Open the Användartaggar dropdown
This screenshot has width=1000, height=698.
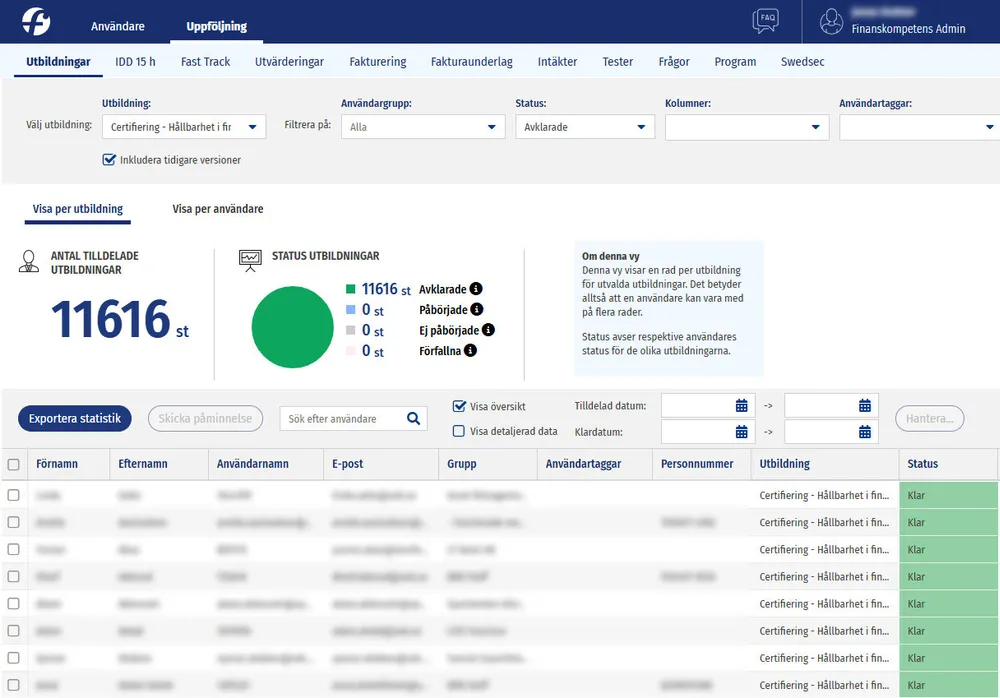[x=920, y=128]
